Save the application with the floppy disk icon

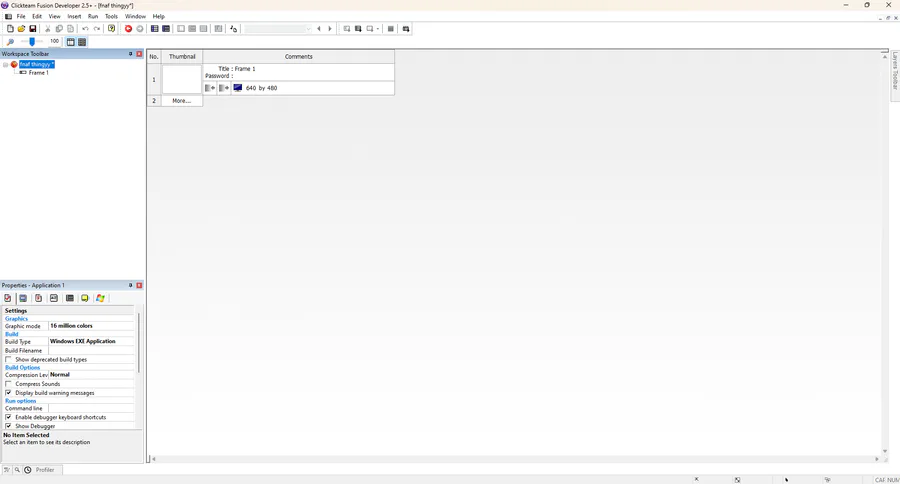pyautogui.click(x=33, y=29)
